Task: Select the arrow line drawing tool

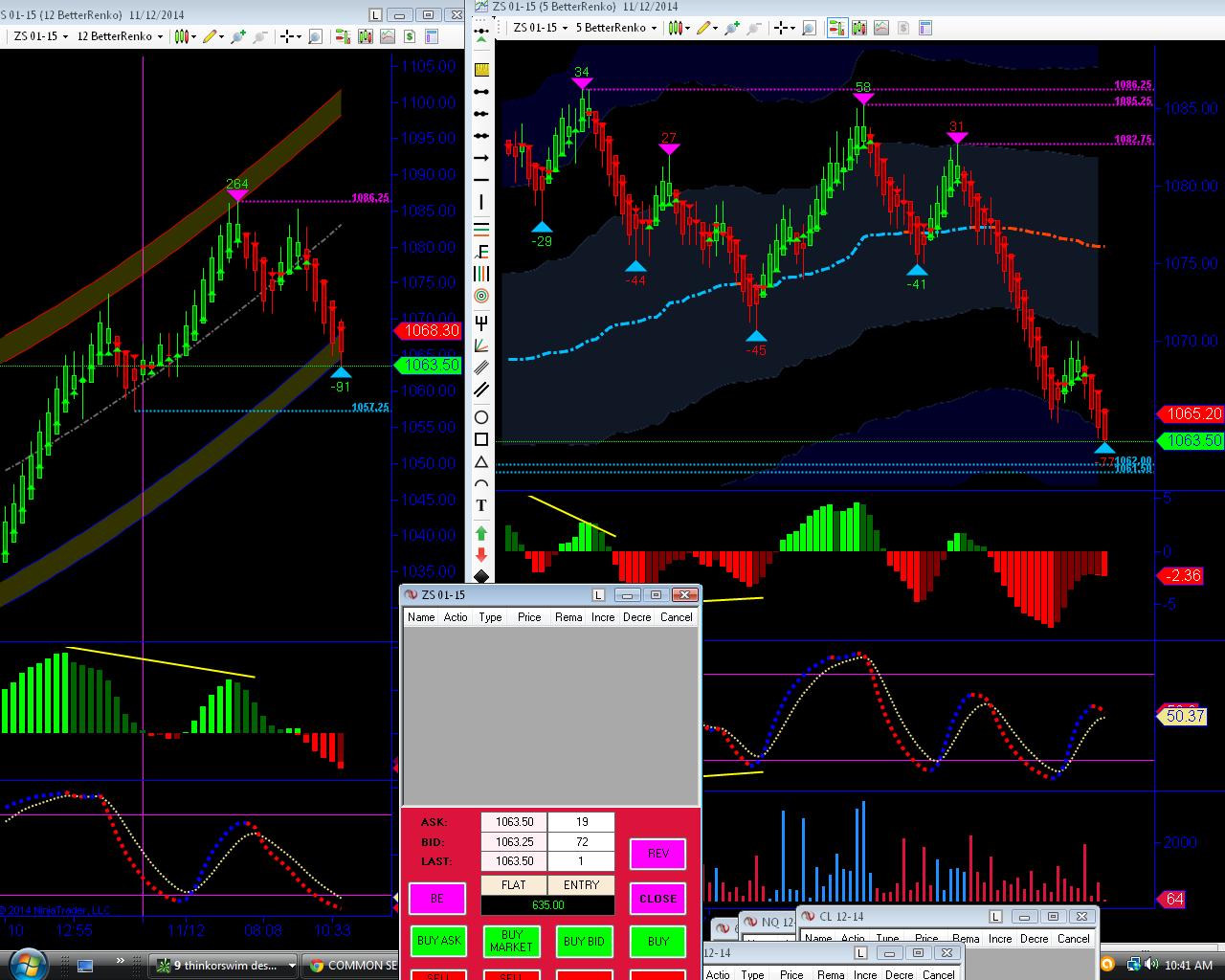Action: [x=481, y=158]
